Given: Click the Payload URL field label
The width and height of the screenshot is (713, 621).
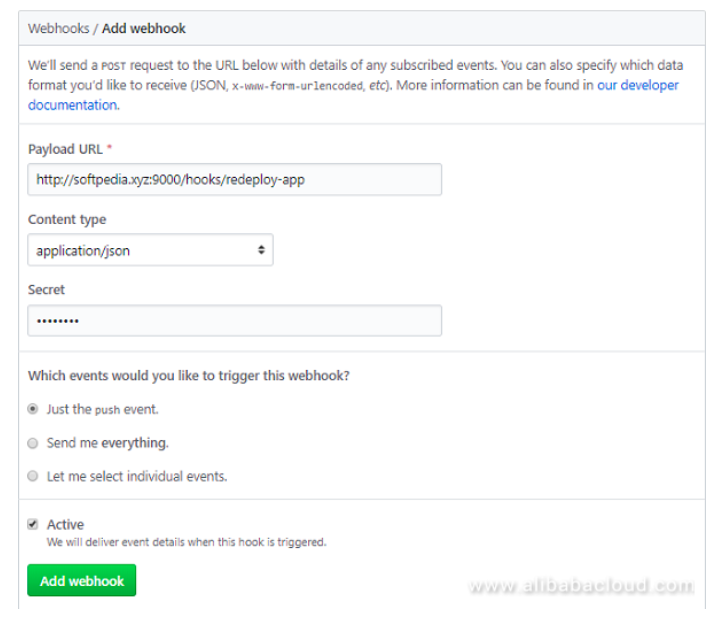Looking at the screenshot, I should tap(65, 149).
